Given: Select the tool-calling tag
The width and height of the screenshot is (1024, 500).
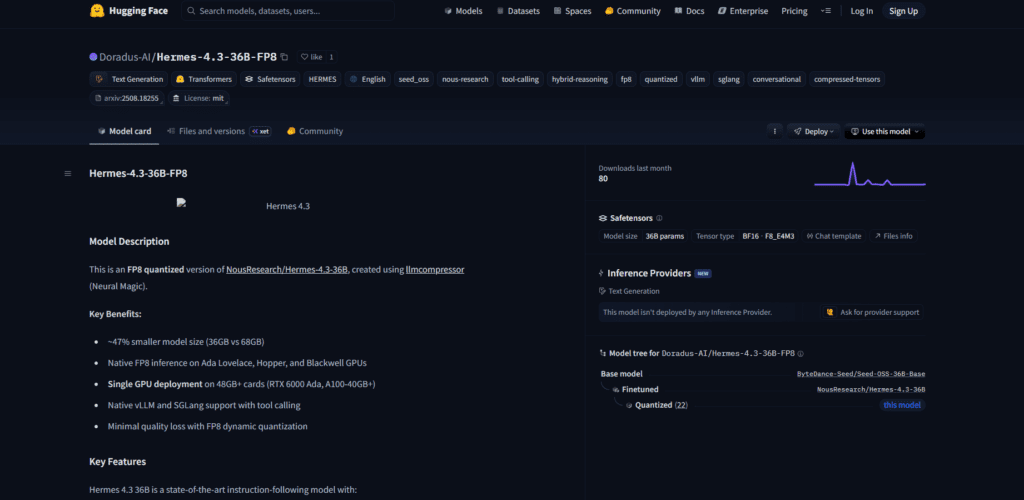Looking at the screenshot, I should [520, 79].
